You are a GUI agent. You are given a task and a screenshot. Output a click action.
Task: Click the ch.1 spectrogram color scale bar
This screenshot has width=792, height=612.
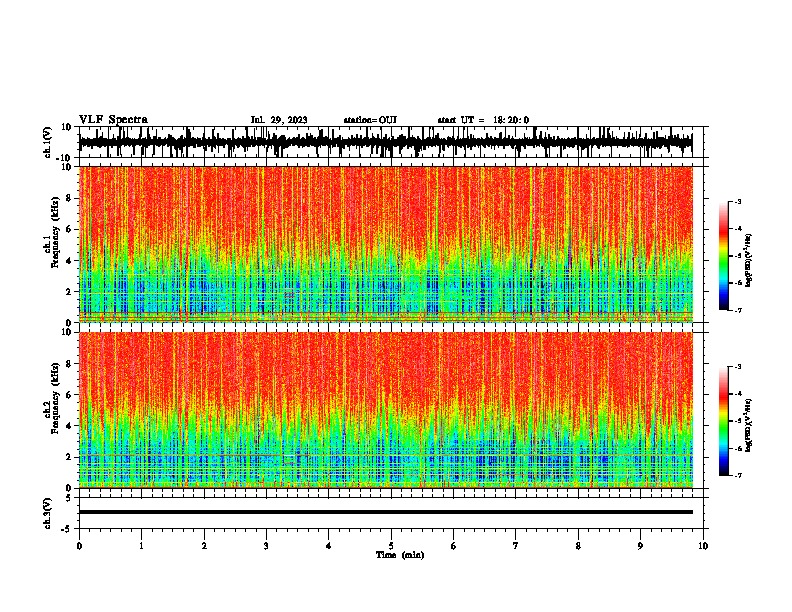[723, 256]
